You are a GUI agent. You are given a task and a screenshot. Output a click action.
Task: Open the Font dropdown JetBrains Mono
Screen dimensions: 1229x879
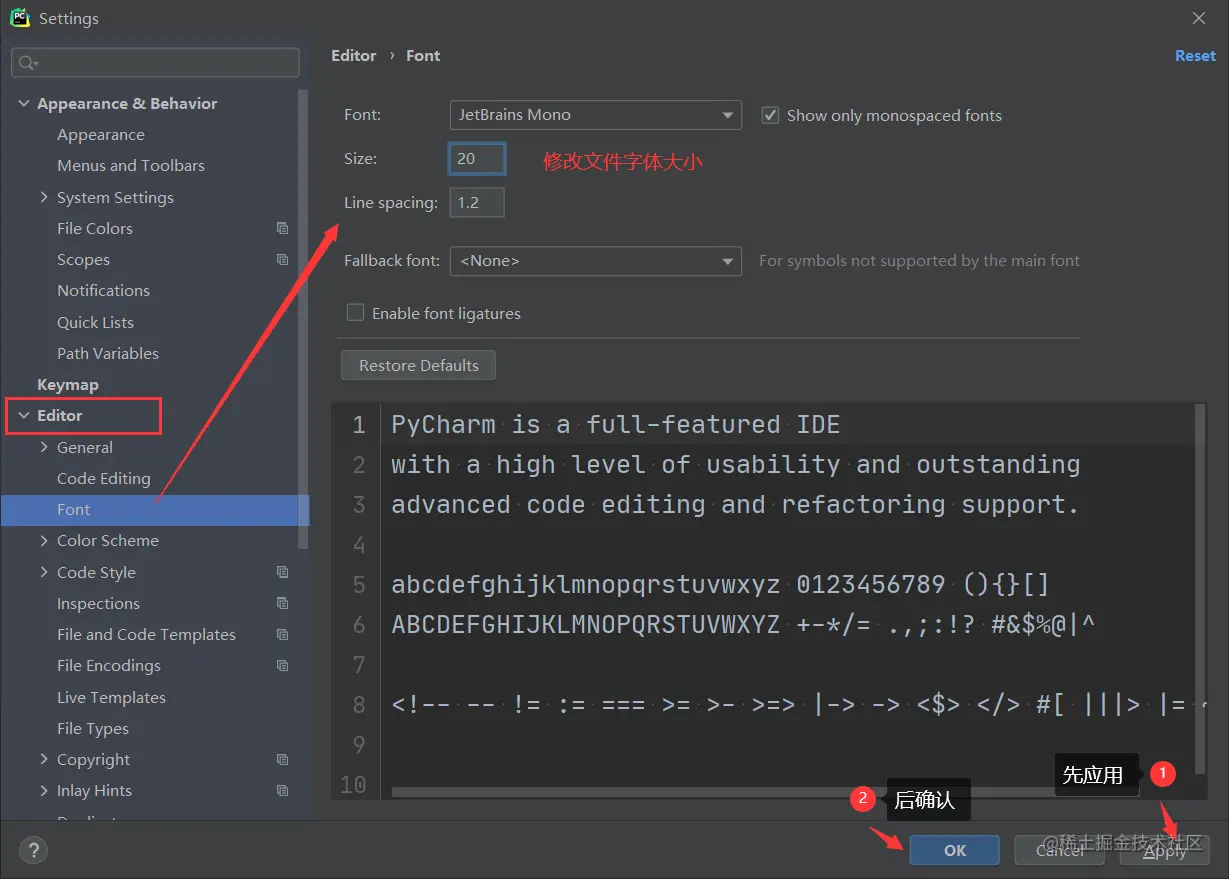(x=595, y=115)
